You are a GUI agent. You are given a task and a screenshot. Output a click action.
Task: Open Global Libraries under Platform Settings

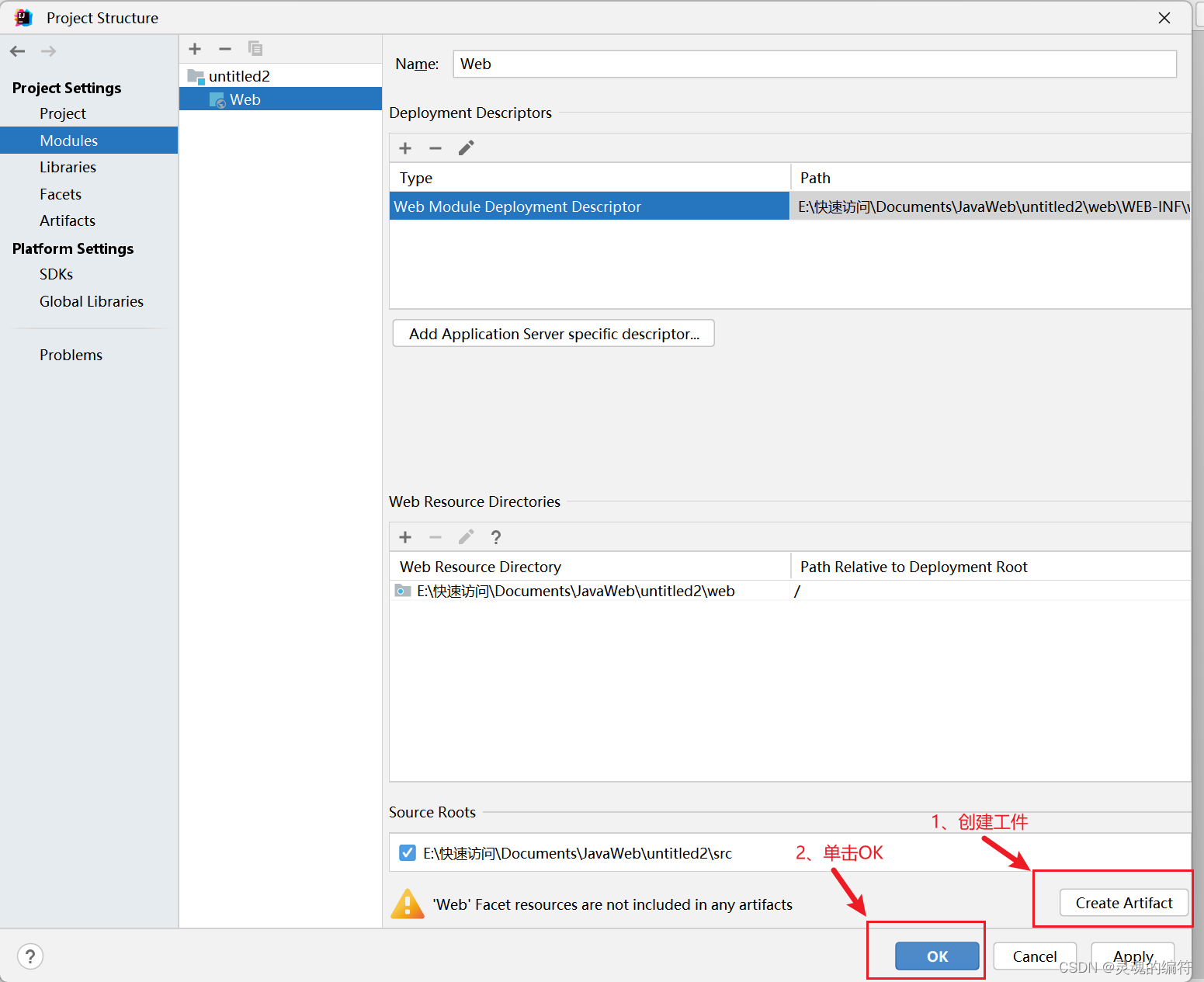coord(92,301)
